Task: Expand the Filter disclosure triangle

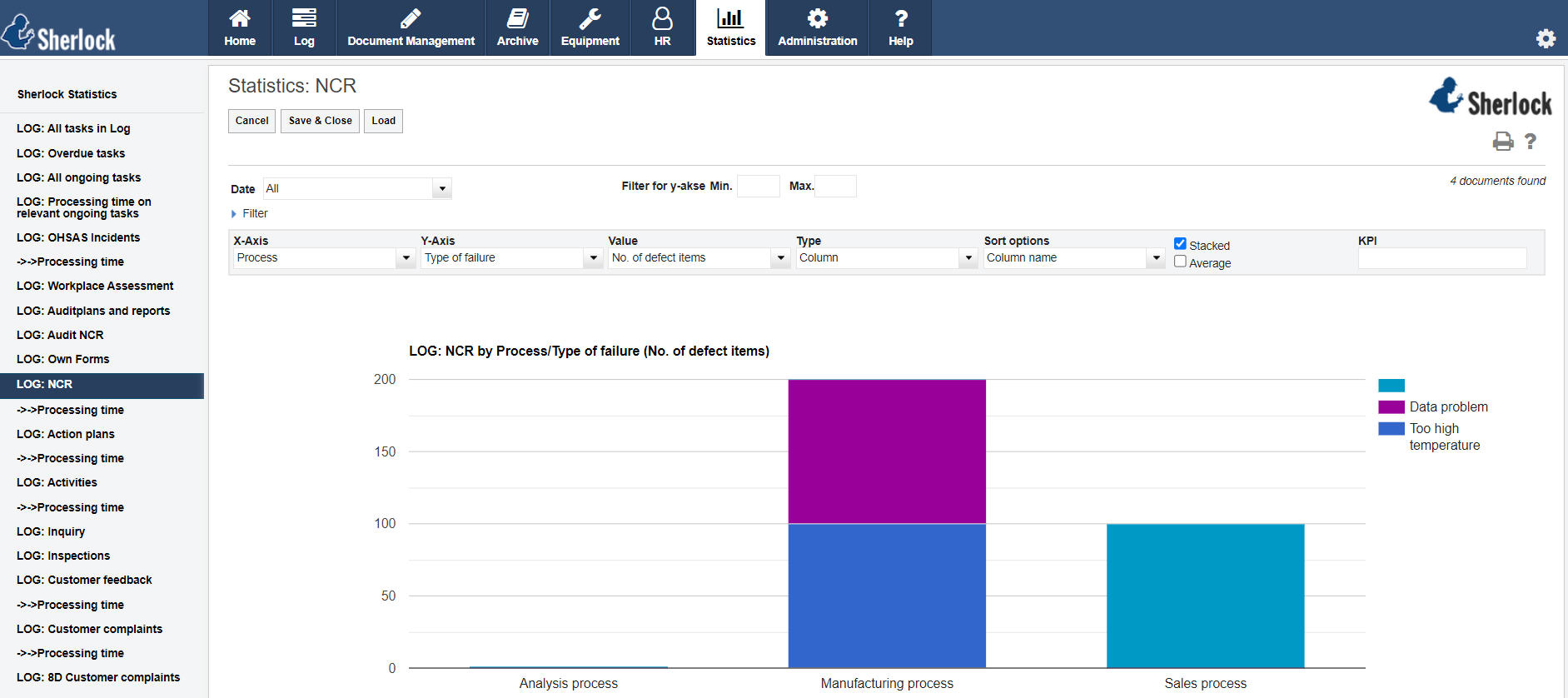Action: 234,214
